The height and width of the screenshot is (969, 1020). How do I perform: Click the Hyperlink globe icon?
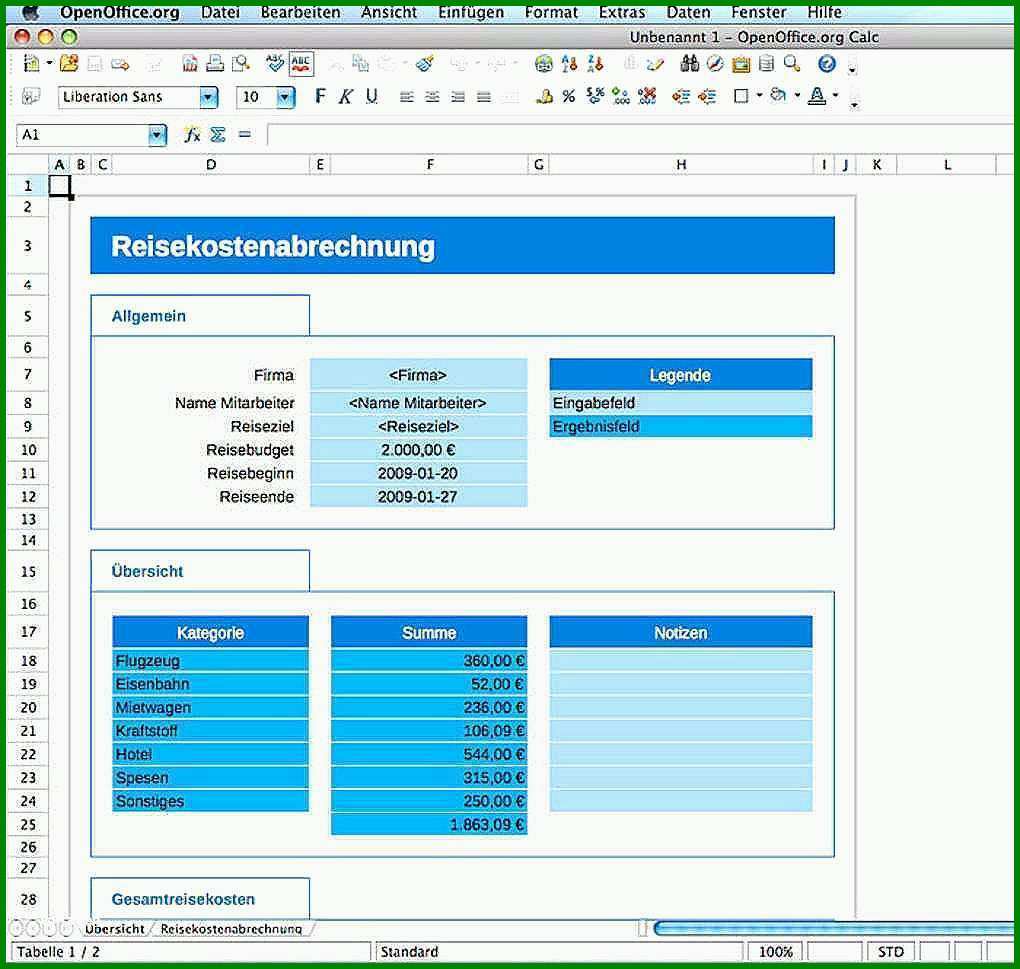click(544, 64)
